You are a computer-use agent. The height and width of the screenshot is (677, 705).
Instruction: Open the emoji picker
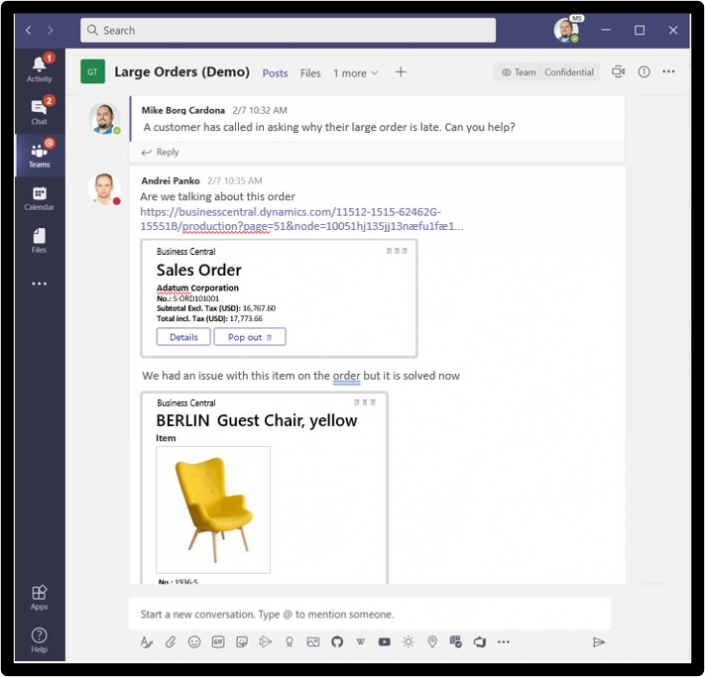[x=194, y=642]
